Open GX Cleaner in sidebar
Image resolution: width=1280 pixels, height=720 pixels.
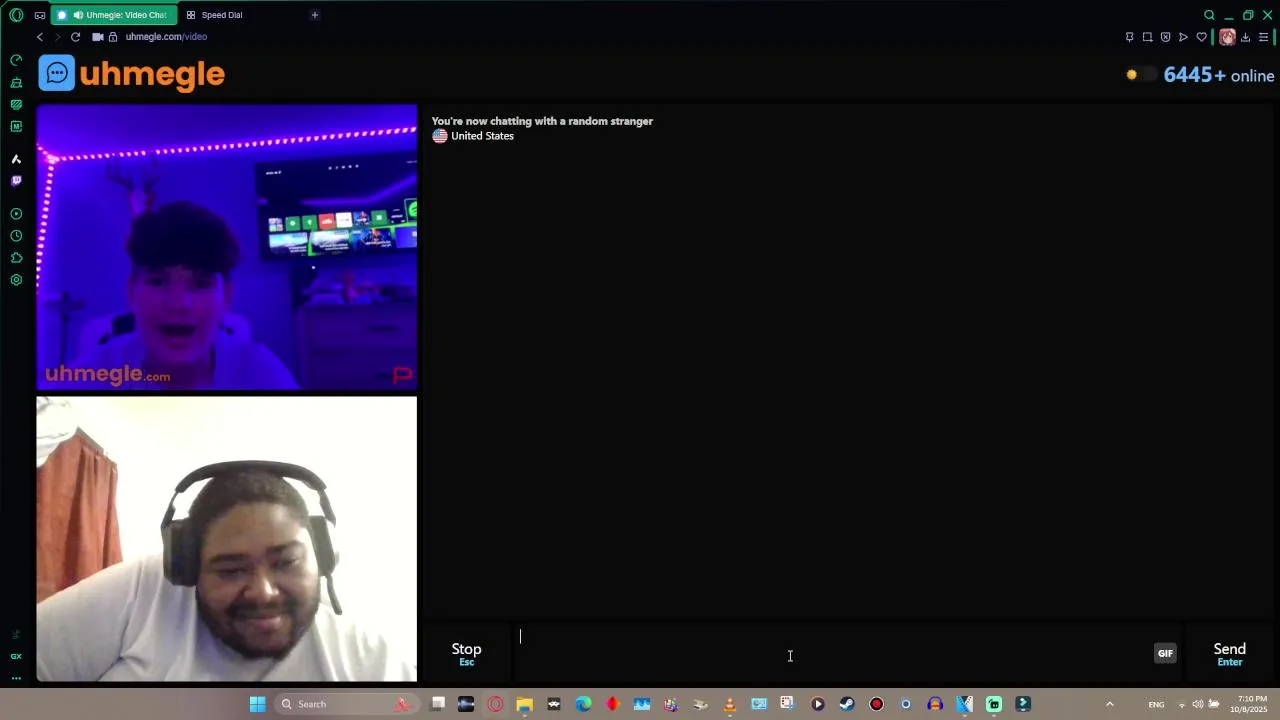(16, 82)
